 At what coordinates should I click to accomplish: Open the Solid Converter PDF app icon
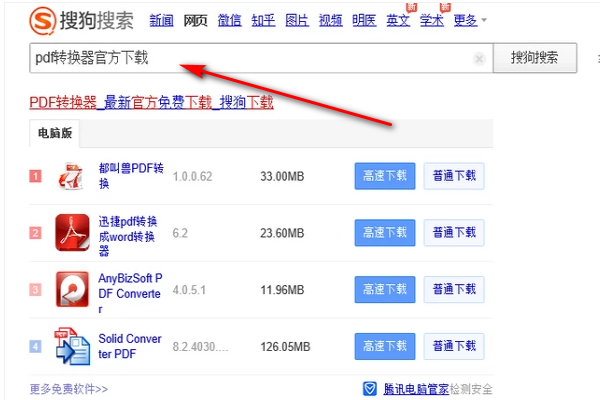[72, 346]
